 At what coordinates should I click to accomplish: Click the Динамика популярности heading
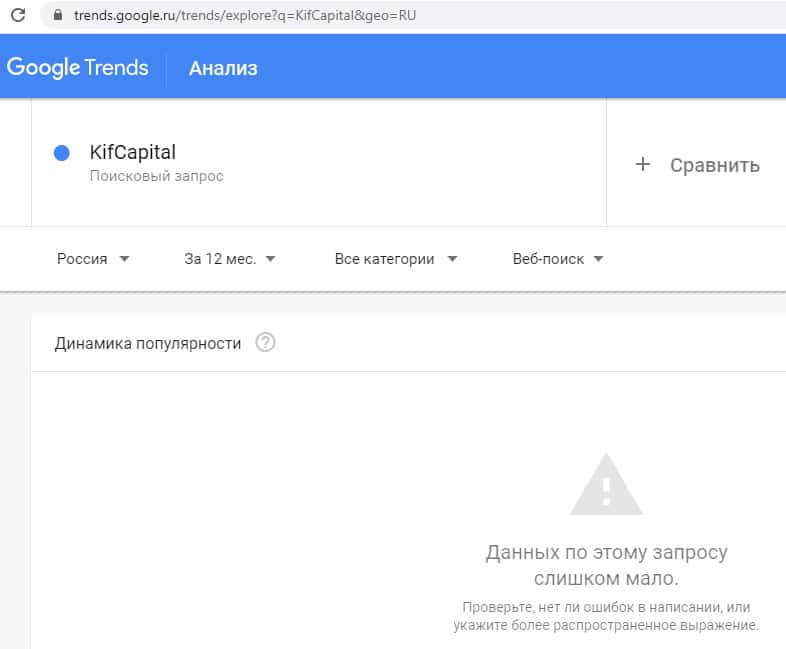[x=148, y=343]
